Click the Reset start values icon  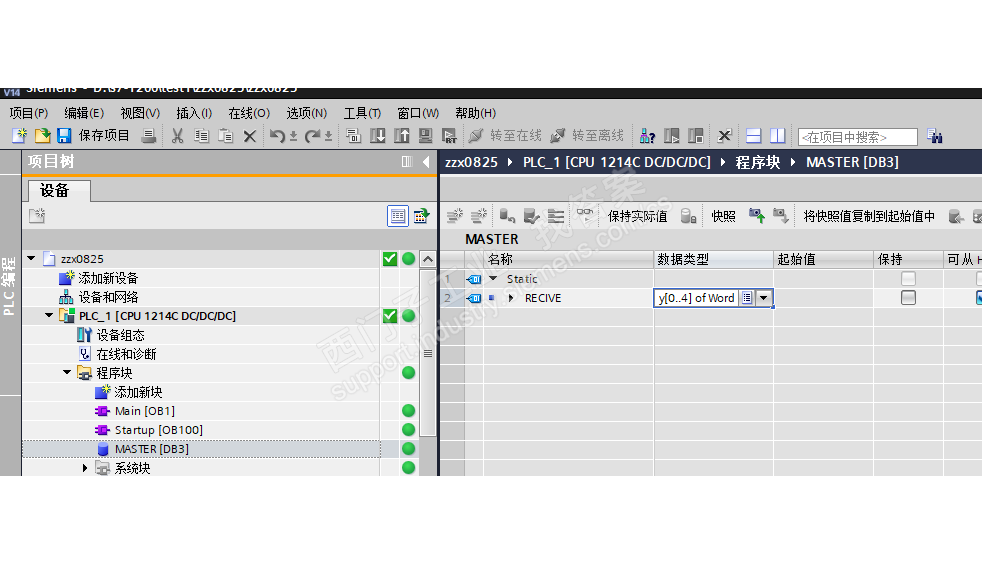[x=507, y=216]
